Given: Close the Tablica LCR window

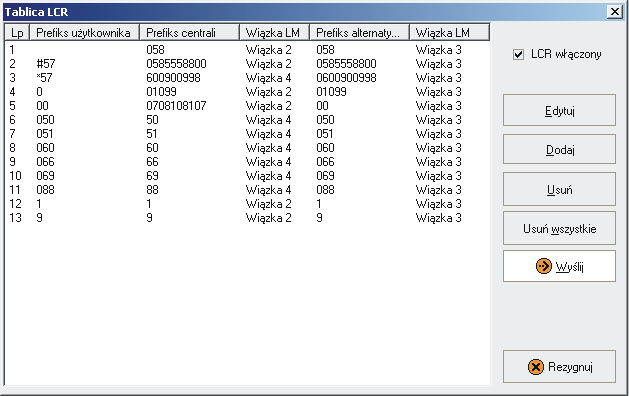Looking at the screenshot, I should (x=615, y=12).
